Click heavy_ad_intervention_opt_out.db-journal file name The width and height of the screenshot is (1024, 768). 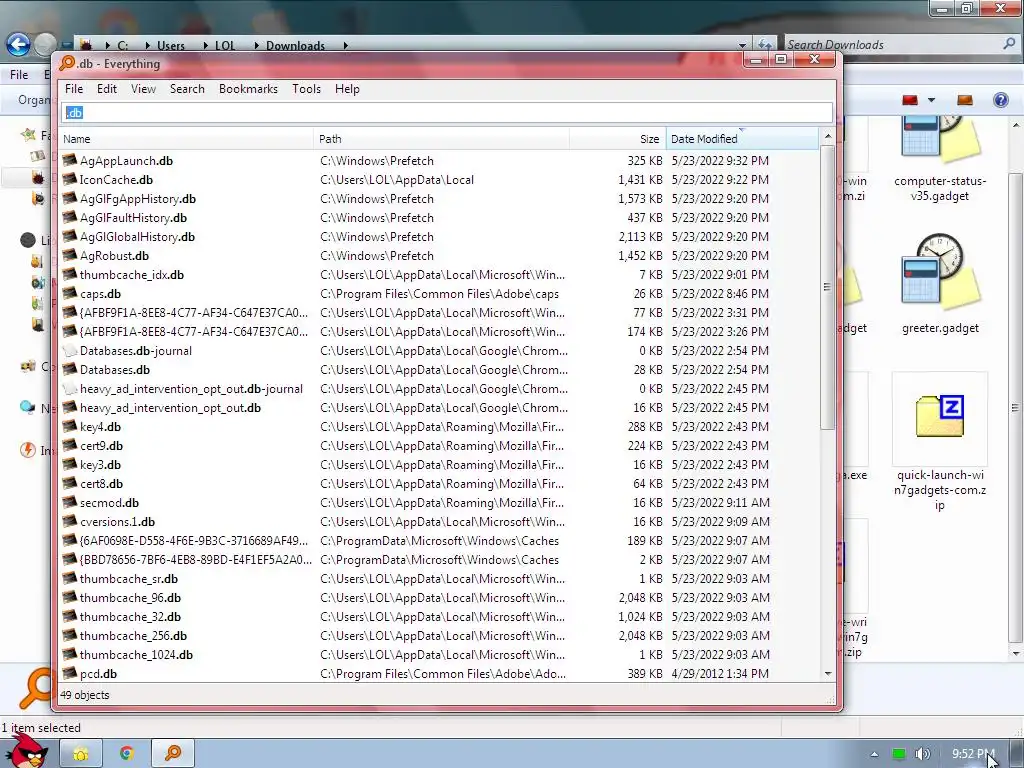pos(191,389)
